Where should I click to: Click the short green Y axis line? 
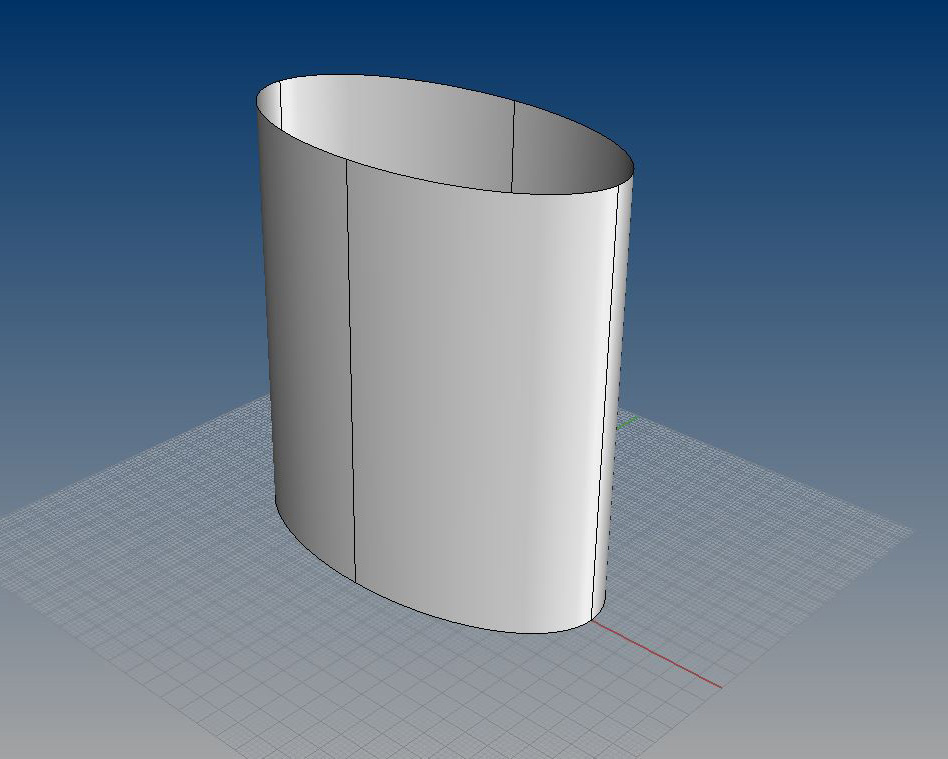pyautogui.click(x=627, y=421)
